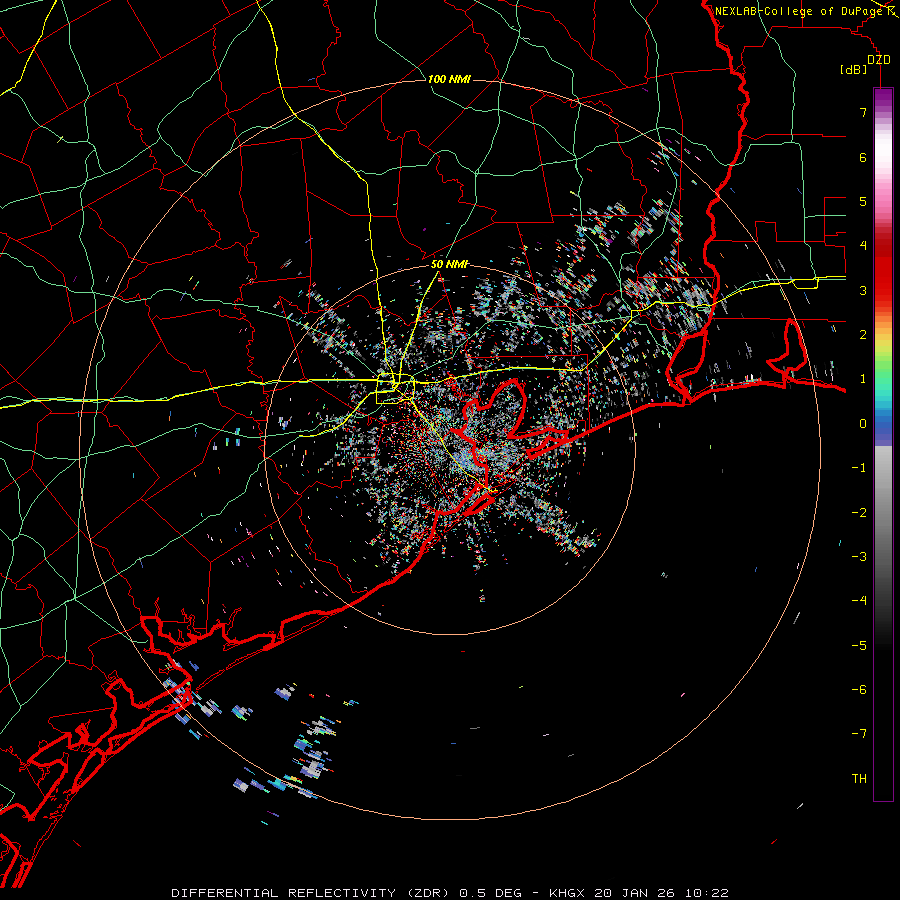Click legend tick label "6"
This screenshot has height=900, width=900.
(863, 157)
